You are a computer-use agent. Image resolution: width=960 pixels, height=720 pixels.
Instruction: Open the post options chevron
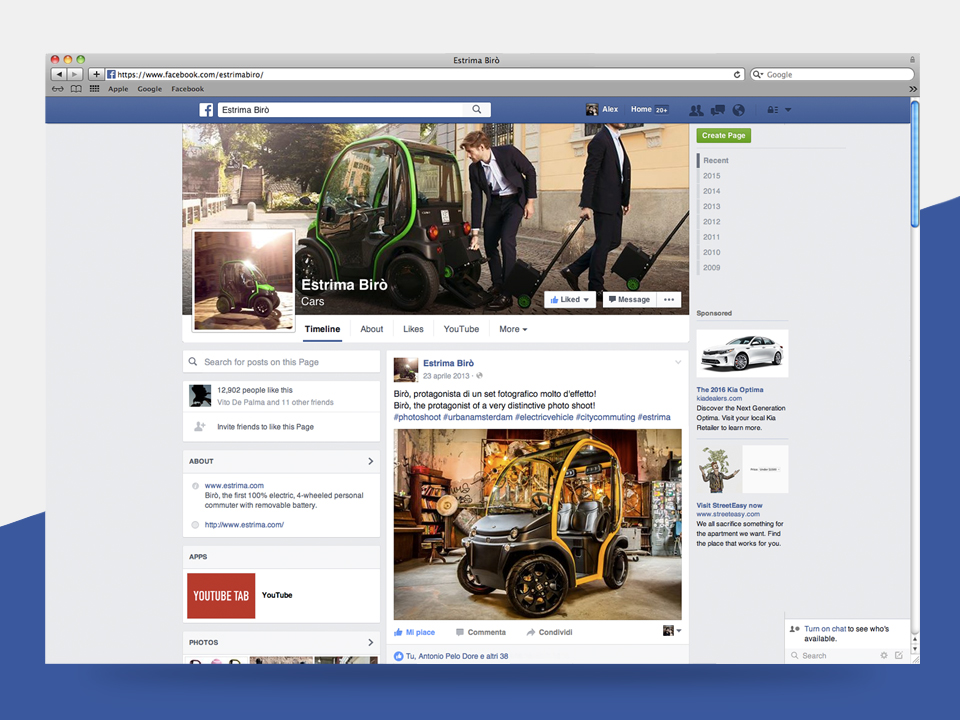point(678,362)
